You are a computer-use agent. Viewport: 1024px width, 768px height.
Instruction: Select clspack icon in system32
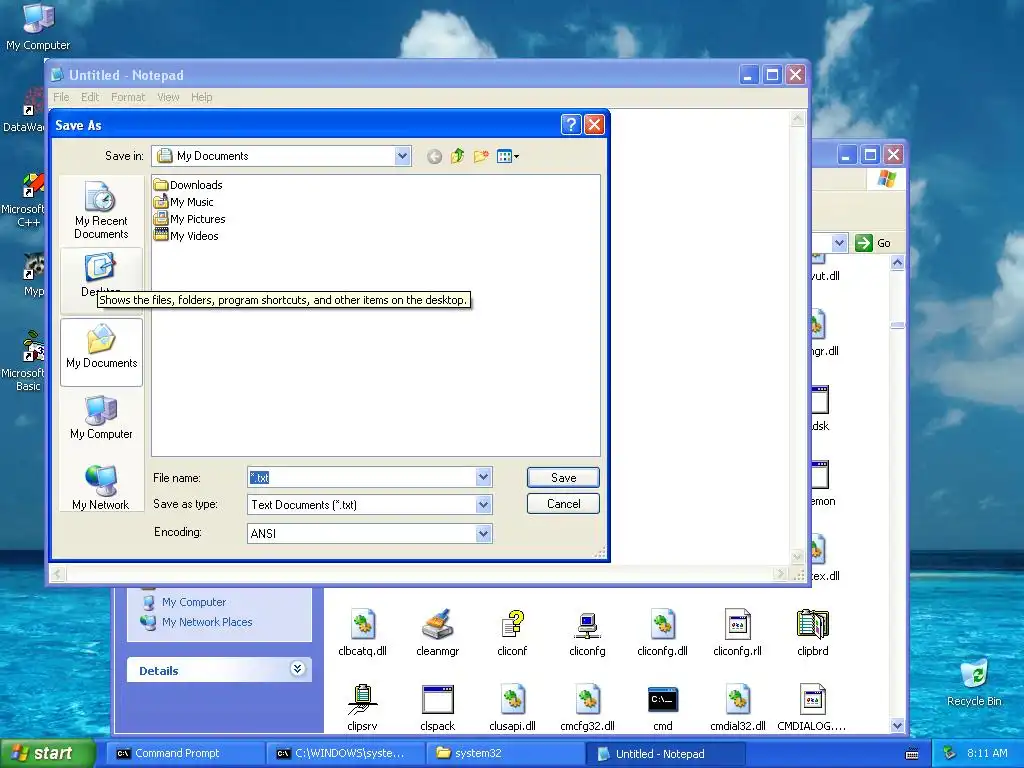point(438,708)
